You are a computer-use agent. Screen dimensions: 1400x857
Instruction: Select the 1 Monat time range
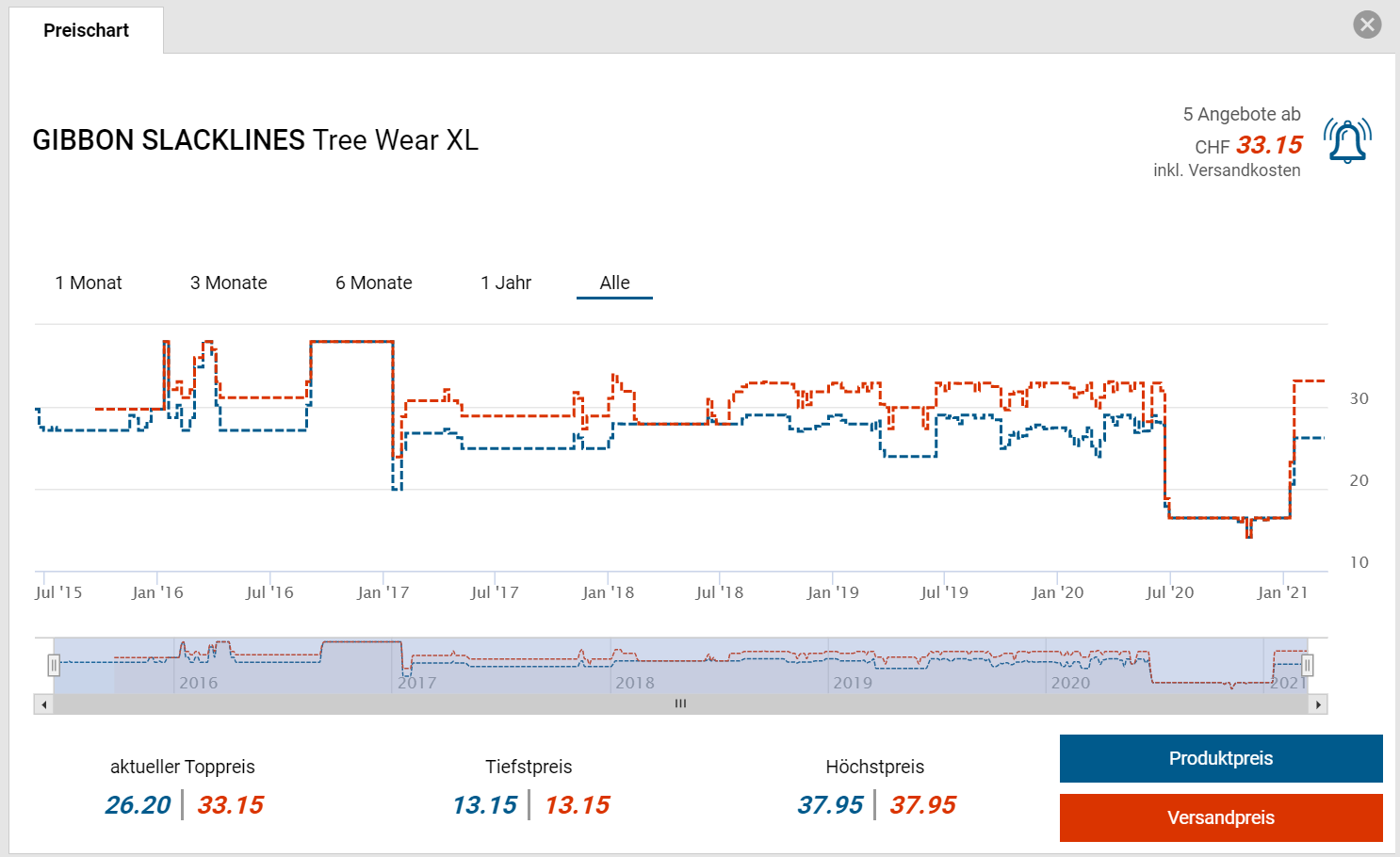89,283
